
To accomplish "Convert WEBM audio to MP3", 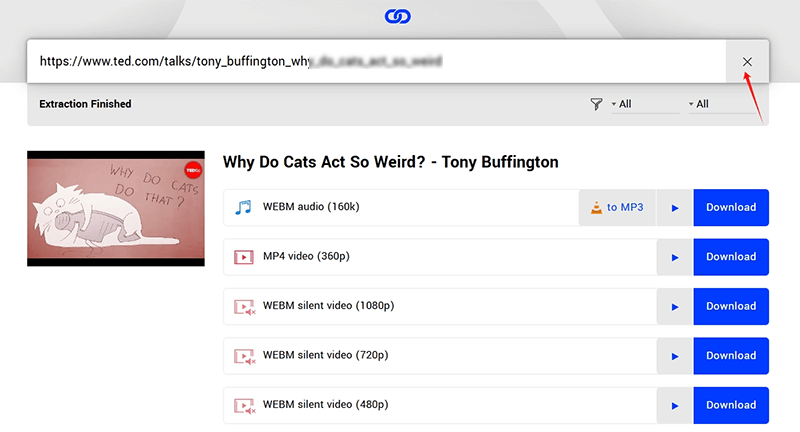I will coord(617,208).
